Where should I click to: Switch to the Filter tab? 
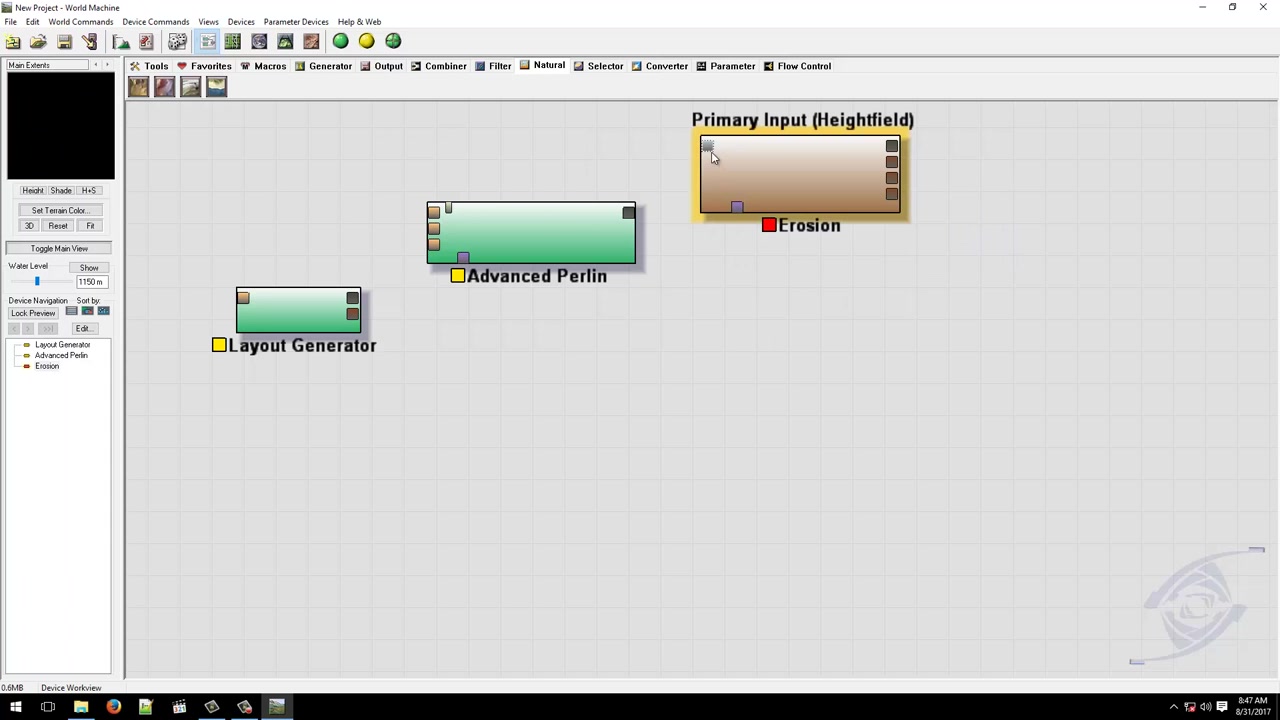(493, 66)
